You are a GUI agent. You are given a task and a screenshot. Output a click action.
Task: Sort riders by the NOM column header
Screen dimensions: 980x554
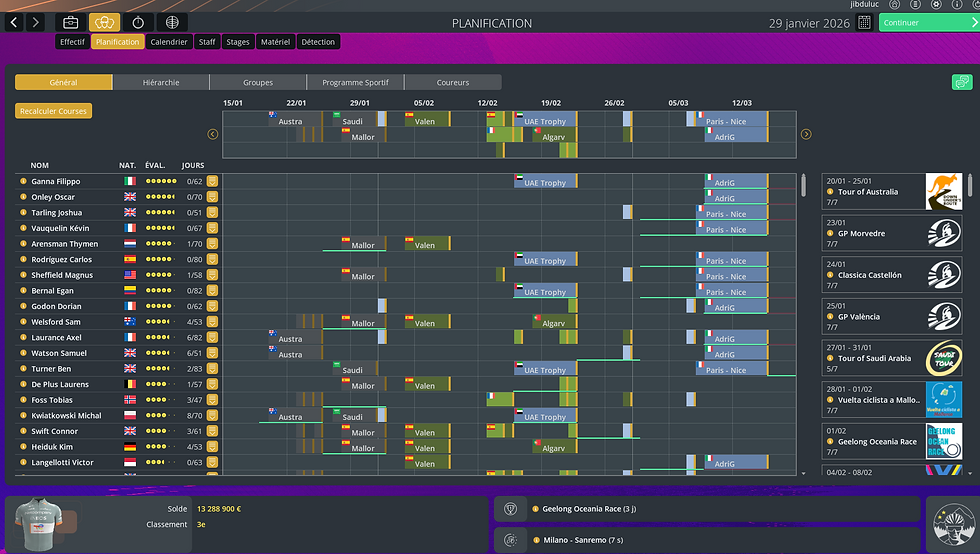(39, 166)
